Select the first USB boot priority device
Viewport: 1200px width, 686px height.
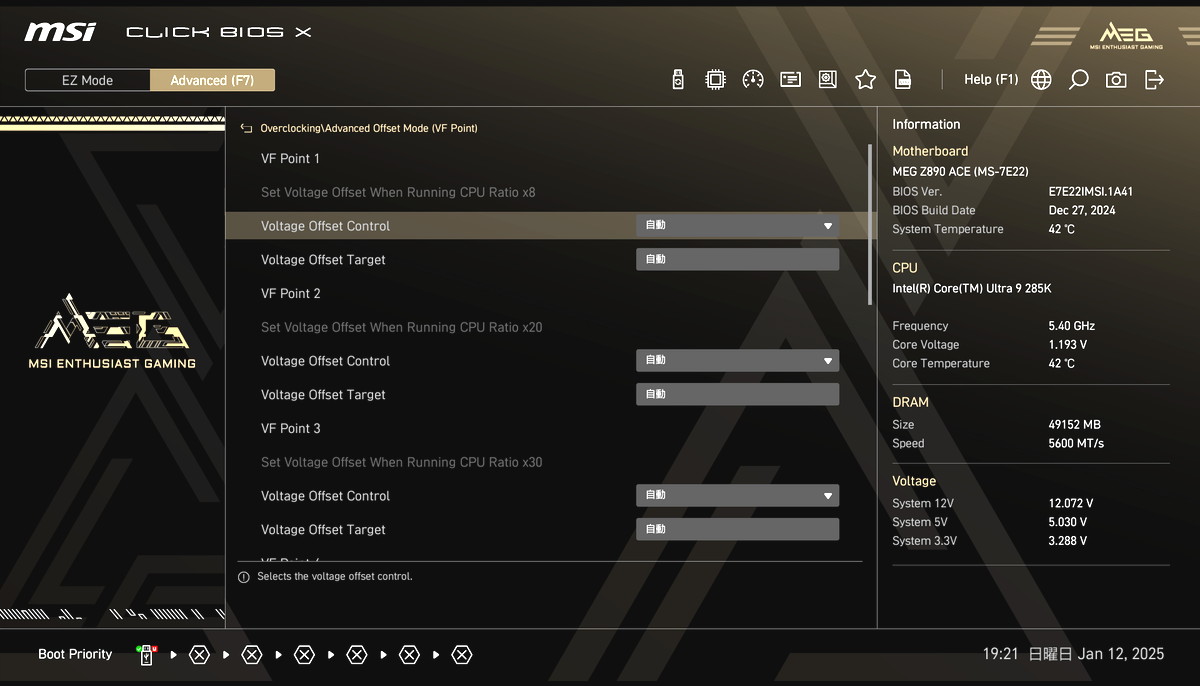(147, 655)
